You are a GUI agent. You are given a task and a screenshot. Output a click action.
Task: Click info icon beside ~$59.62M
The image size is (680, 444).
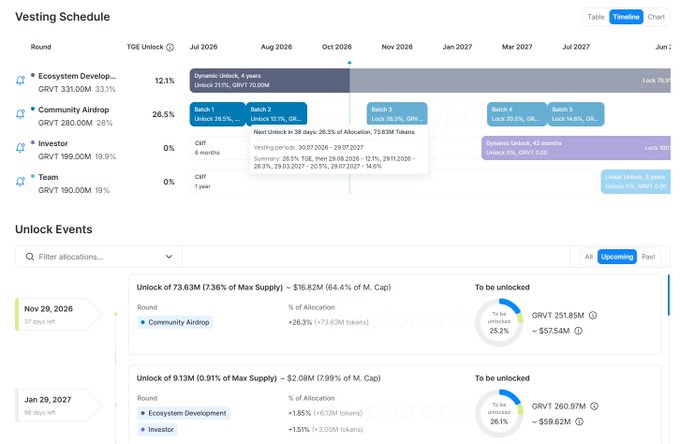pos(579,421)
